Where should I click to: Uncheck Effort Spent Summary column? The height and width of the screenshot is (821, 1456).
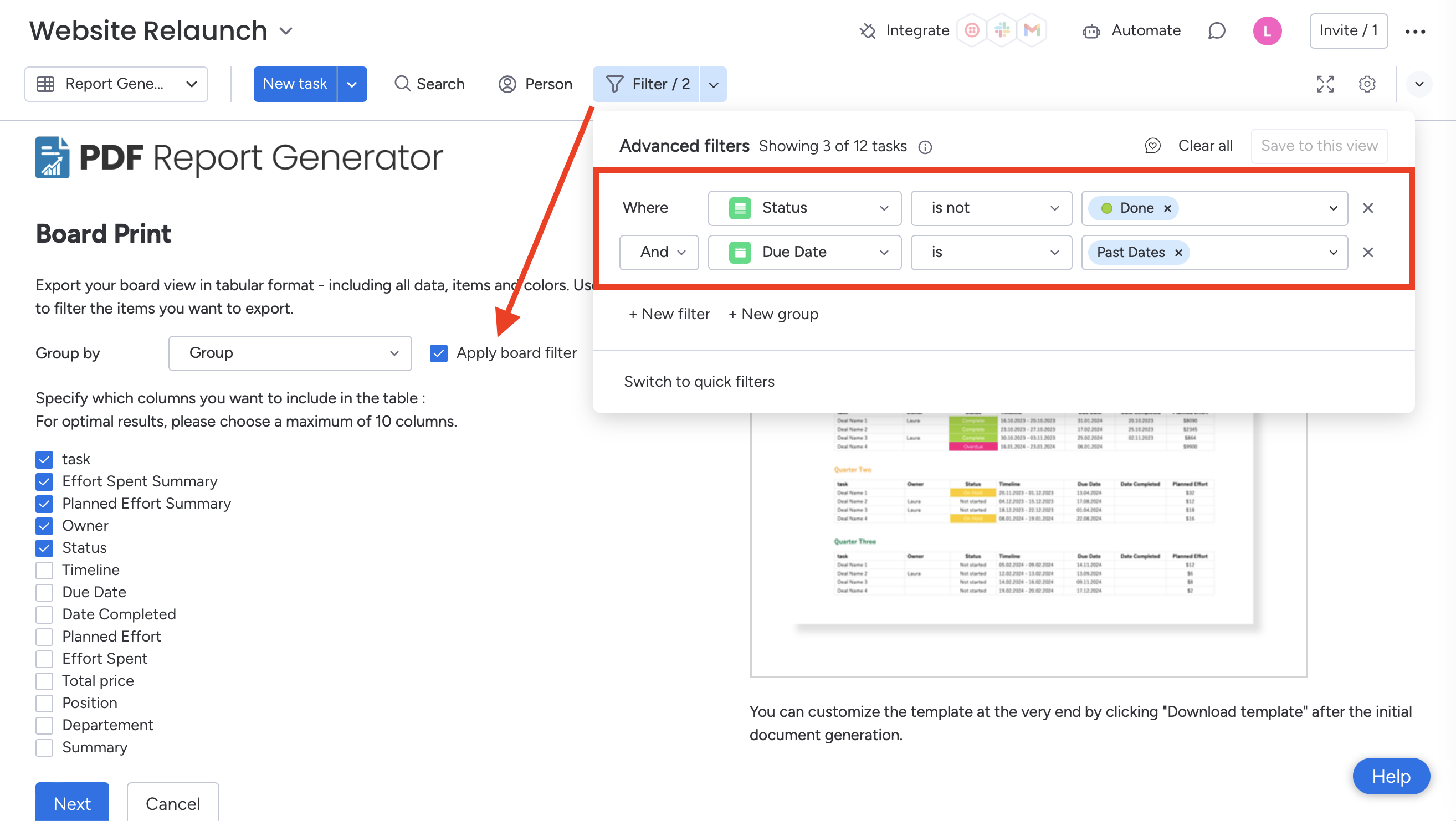(44, 481)
